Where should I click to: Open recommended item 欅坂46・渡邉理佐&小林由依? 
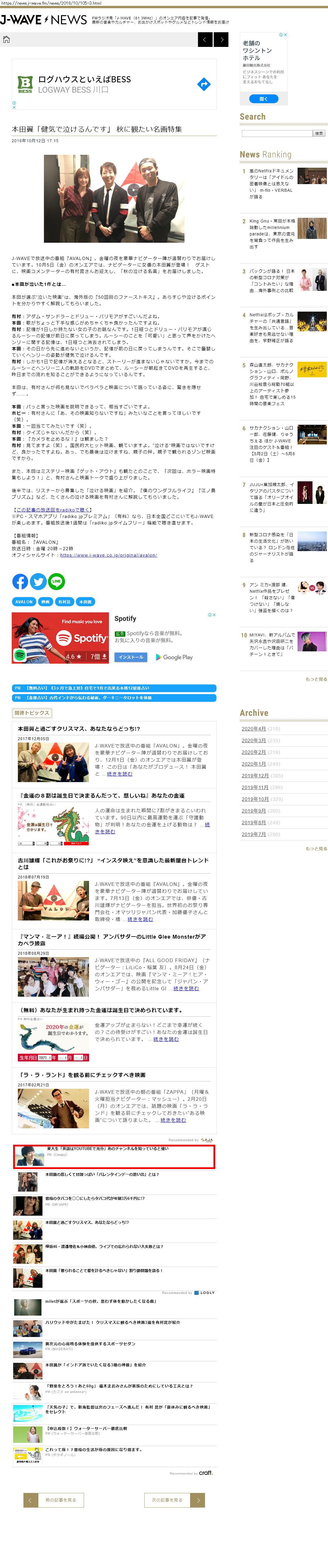(104, 1246)
